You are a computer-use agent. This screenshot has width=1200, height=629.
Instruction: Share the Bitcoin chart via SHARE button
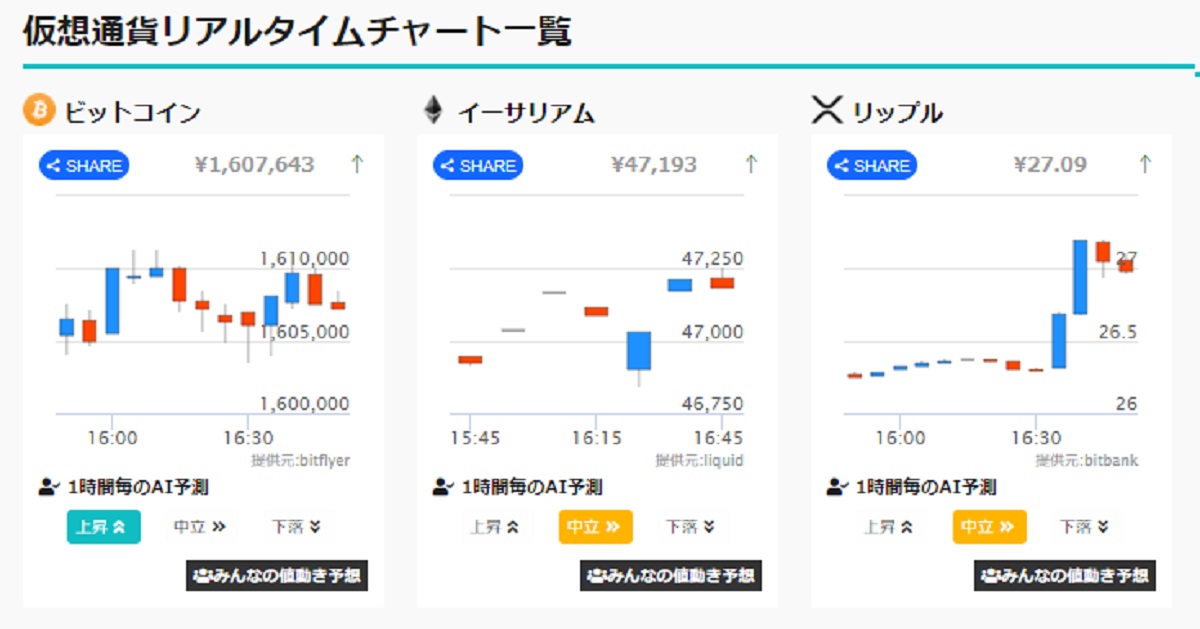[x=84, y=166]
